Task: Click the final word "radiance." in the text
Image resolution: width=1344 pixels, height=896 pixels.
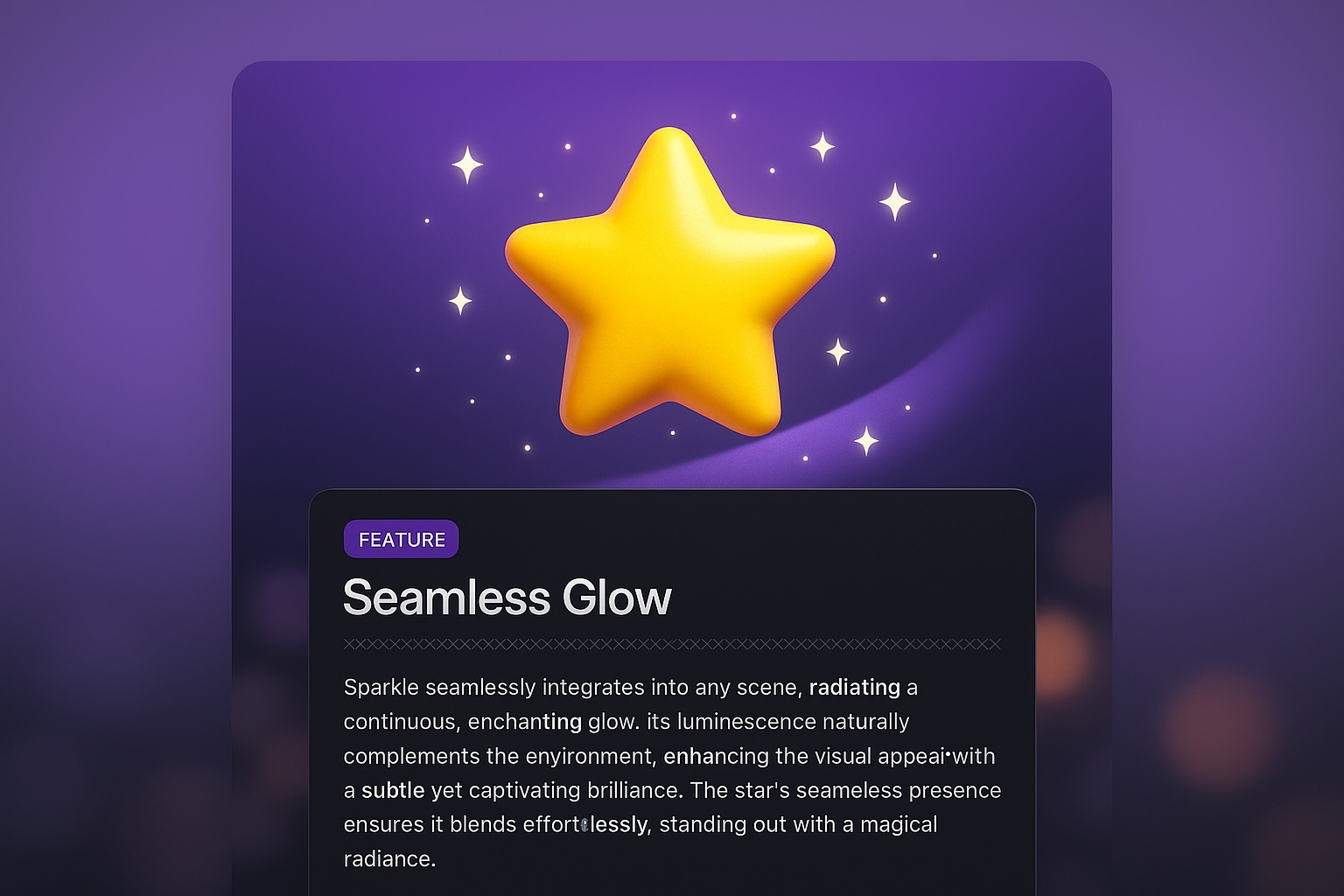Action: point(389,858)
